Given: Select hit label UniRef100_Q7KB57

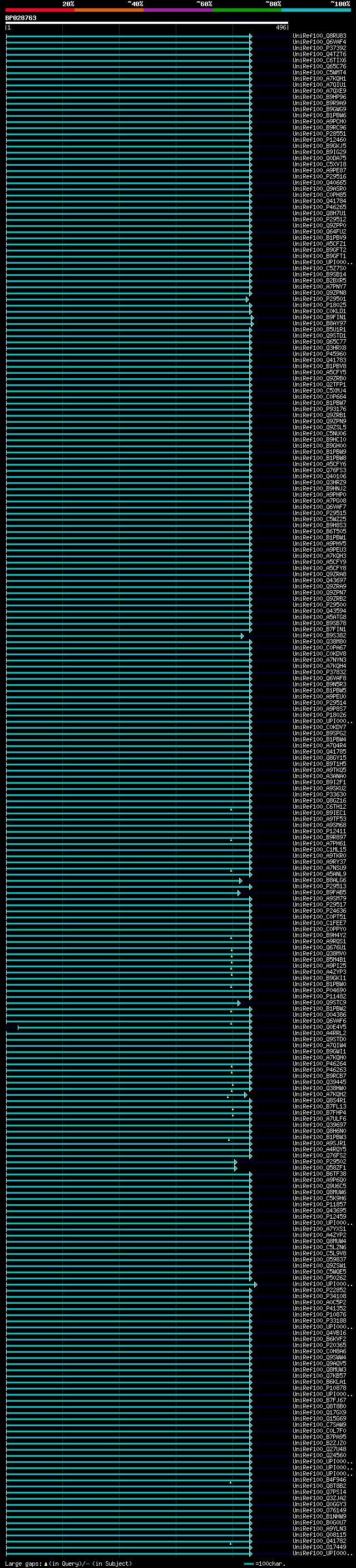Looking at the screenshot, I should click(319, 1376).
